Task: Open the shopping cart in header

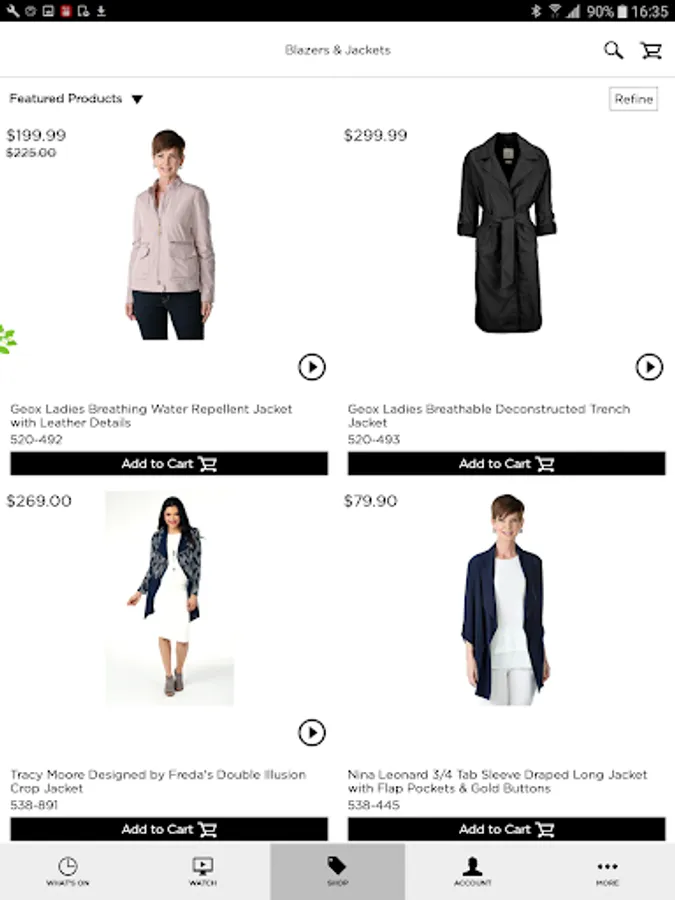Action: pyautogui.click(x=651, y=51)
